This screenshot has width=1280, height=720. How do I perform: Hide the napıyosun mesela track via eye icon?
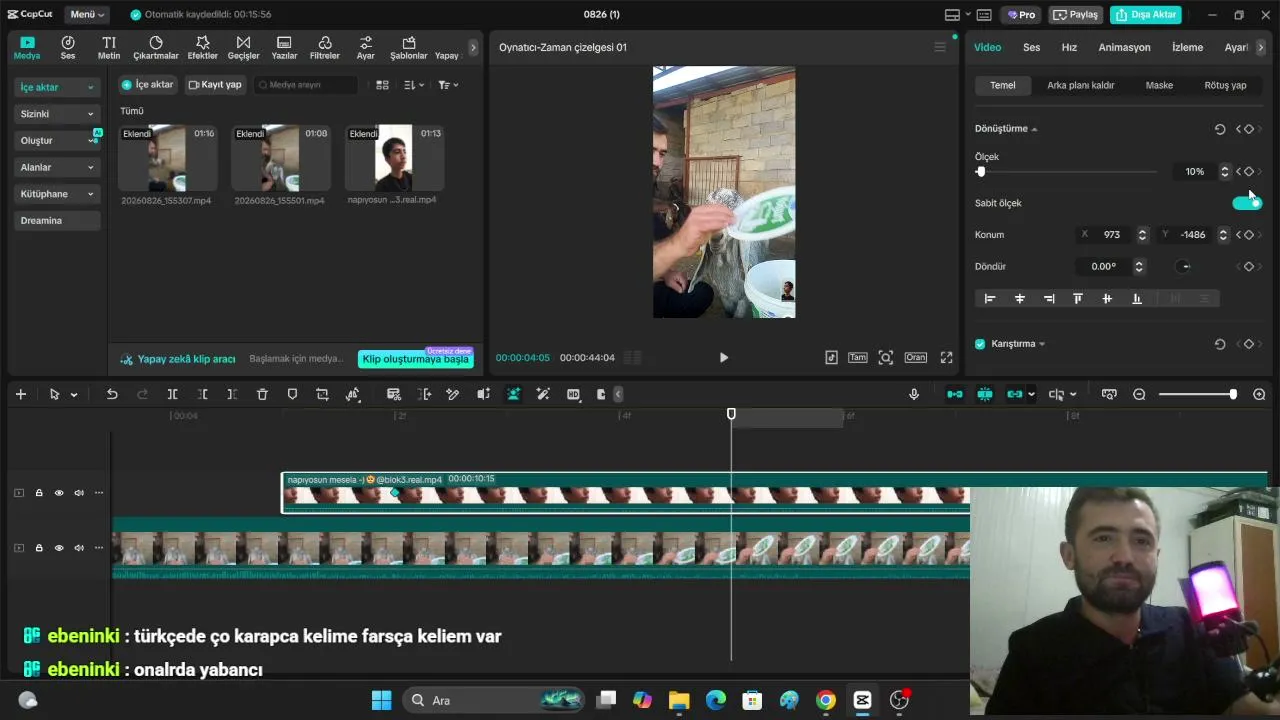click(x=59, y=493)
